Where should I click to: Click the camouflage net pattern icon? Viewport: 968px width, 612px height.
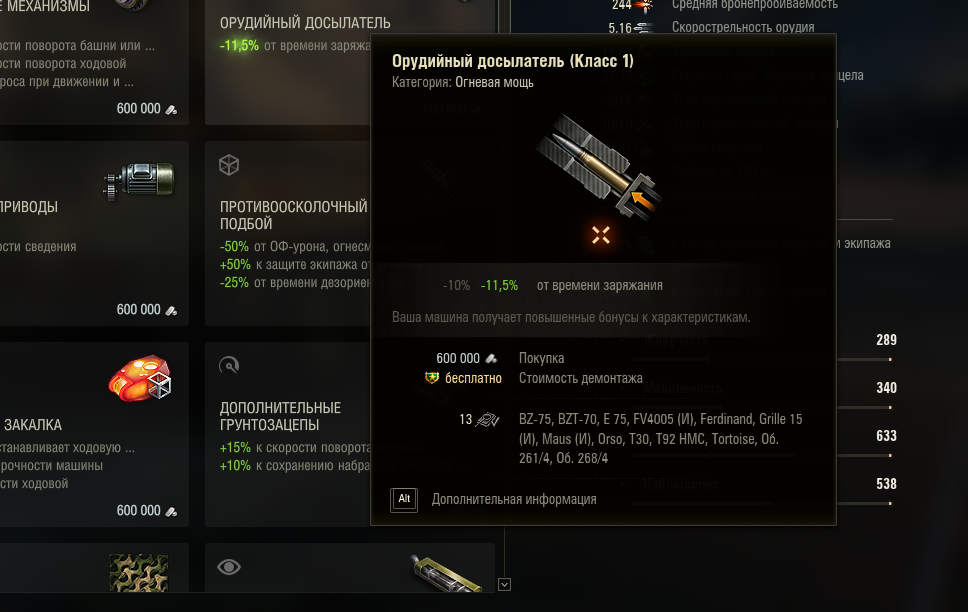point(139,572)
